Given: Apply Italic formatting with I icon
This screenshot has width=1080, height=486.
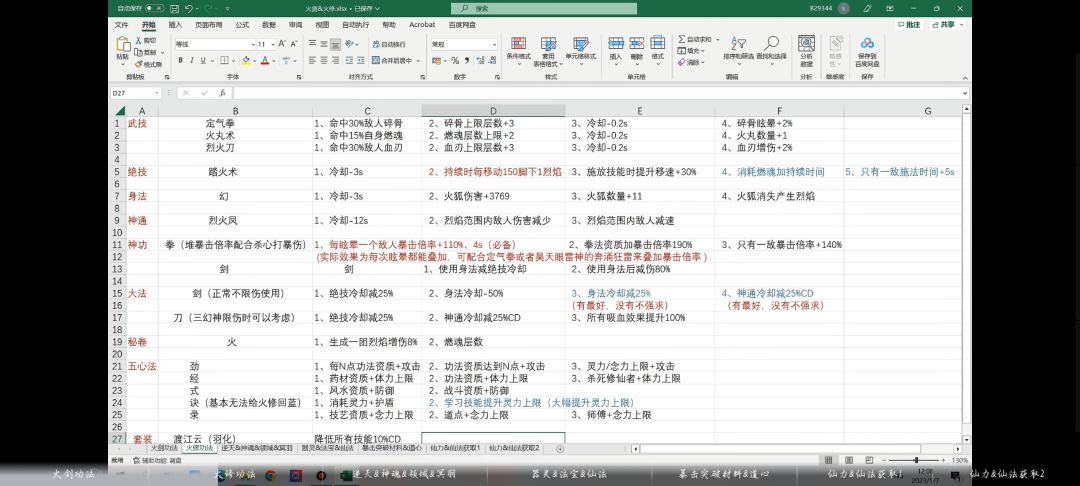Looking at the screenshot, I should (191, 61).
